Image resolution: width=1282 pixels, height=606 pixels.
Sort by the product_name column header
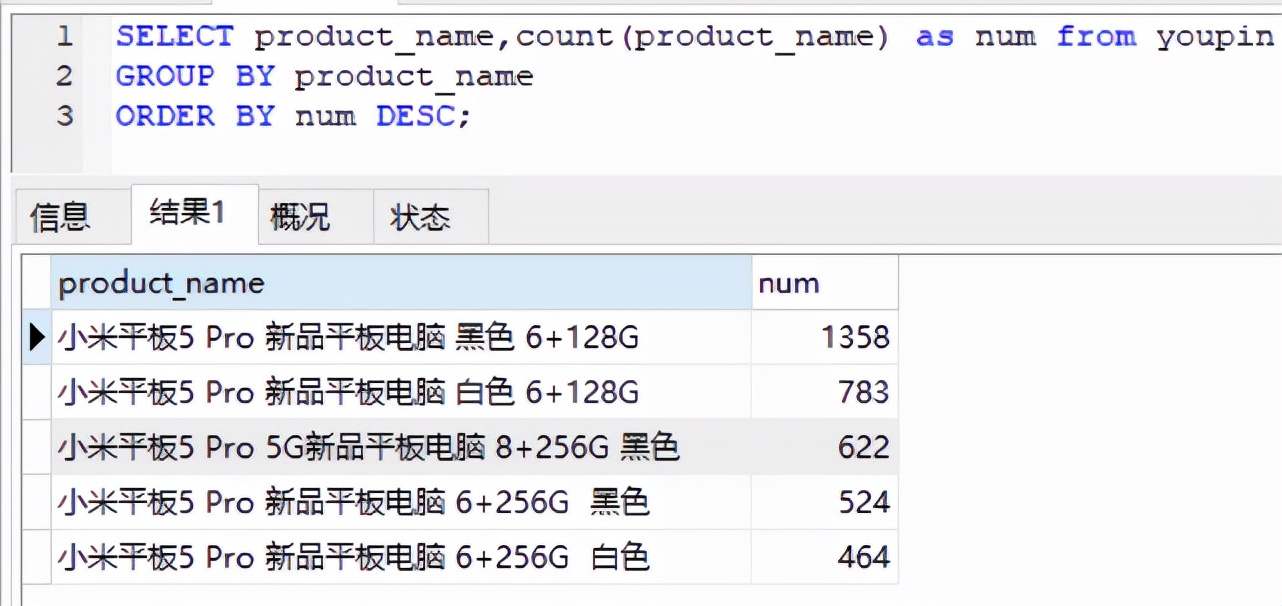401,283
